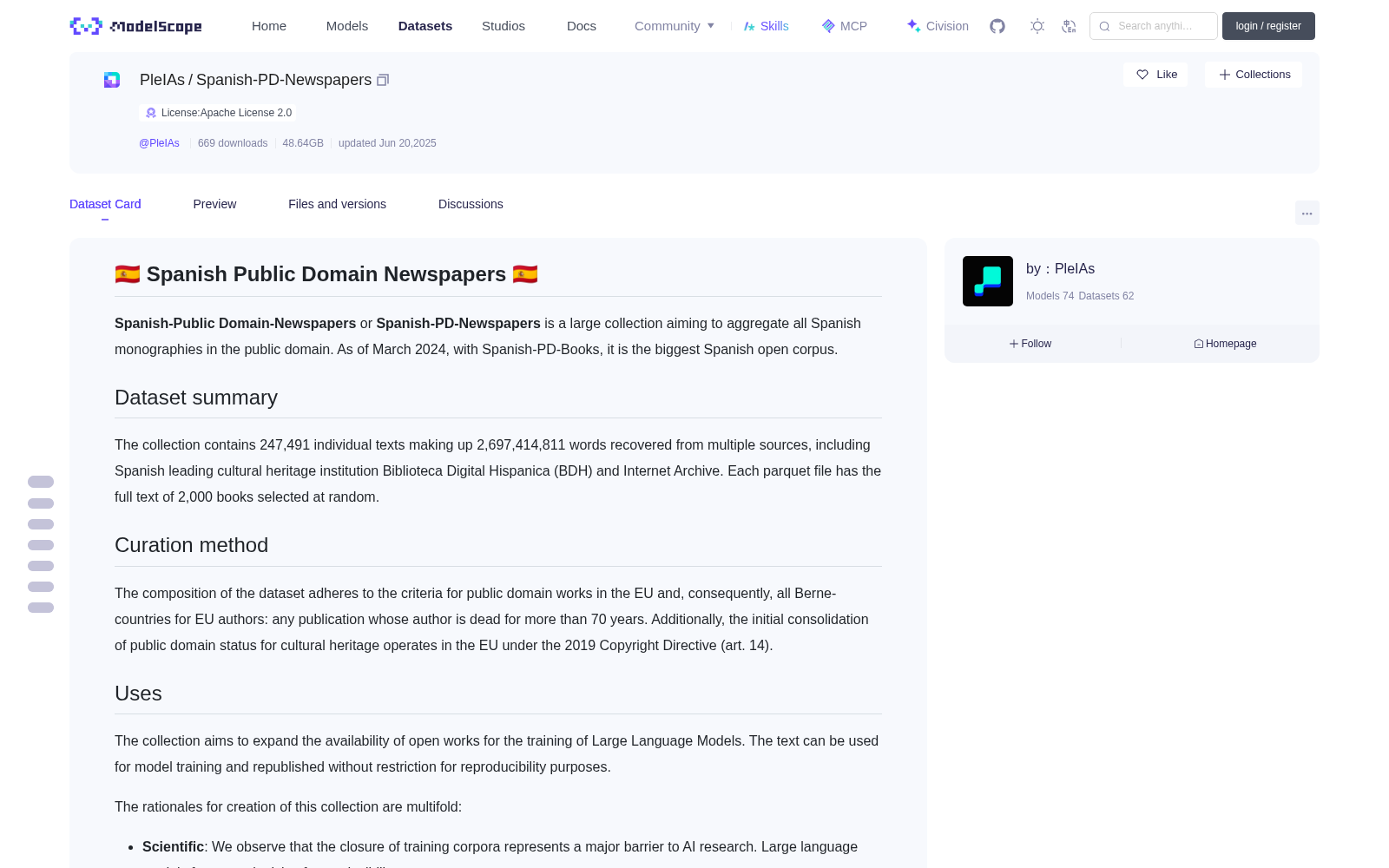The width and height of the screenshot is (1389, 868).
Task: Click the heart Like button
Action: (x=1155, y=75)
